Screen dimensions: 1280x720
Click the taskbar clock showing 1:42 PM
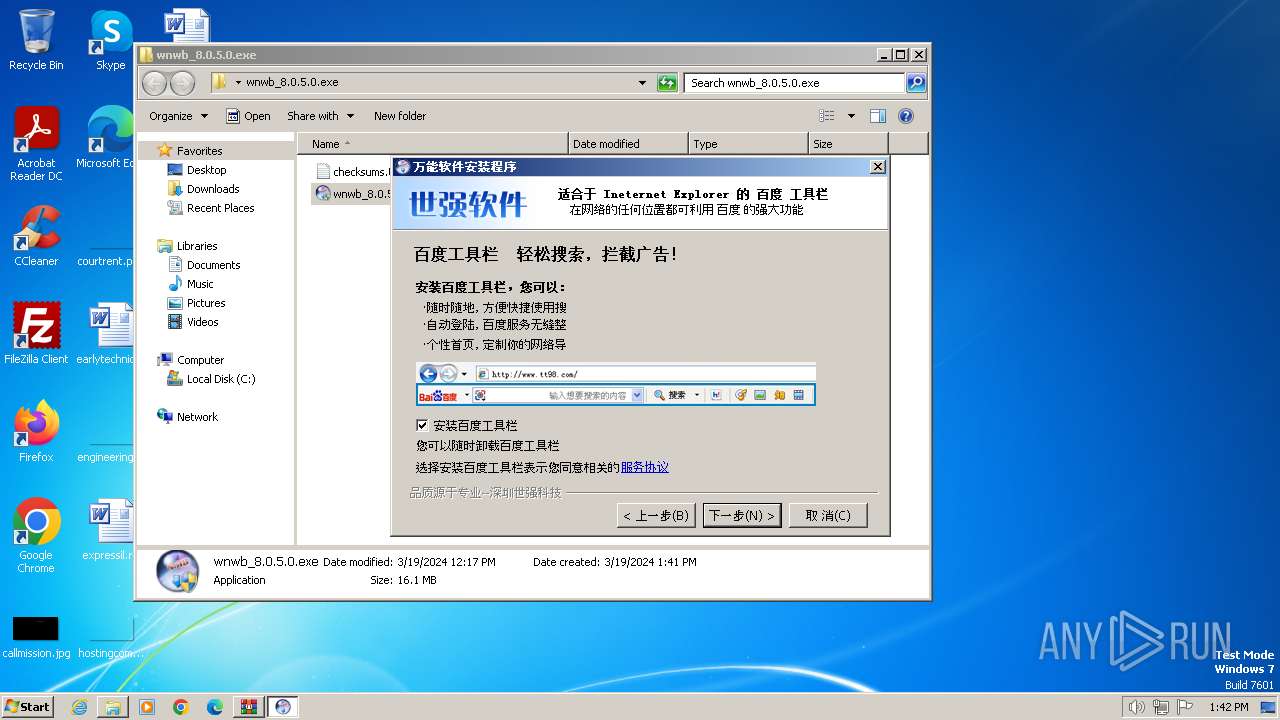1228,707
